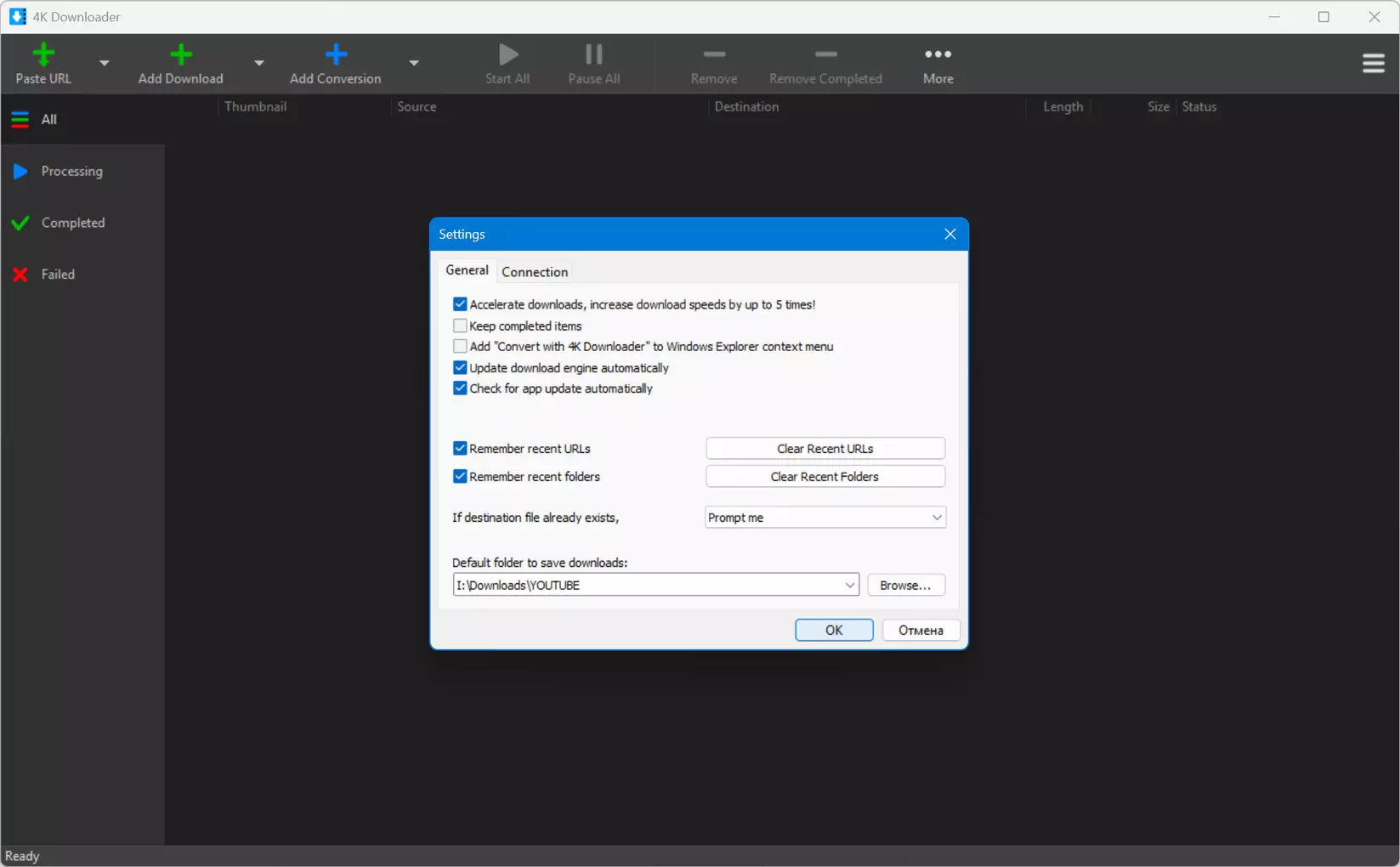Click the Size column header
This screenshot has width=1400, height=867.
1158,107
